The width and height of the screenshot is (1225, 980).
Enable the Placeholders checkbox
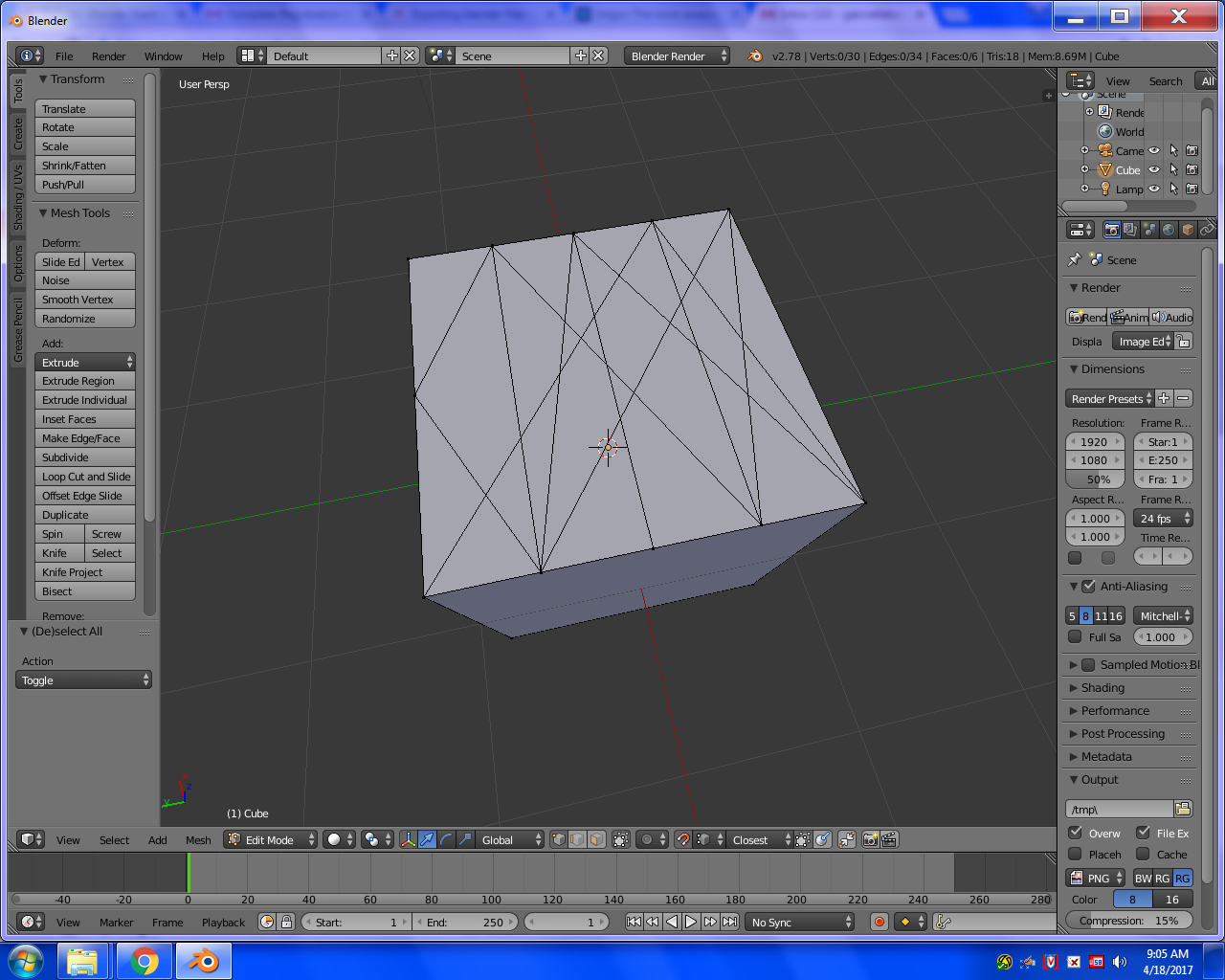[x=1075, y=854]
